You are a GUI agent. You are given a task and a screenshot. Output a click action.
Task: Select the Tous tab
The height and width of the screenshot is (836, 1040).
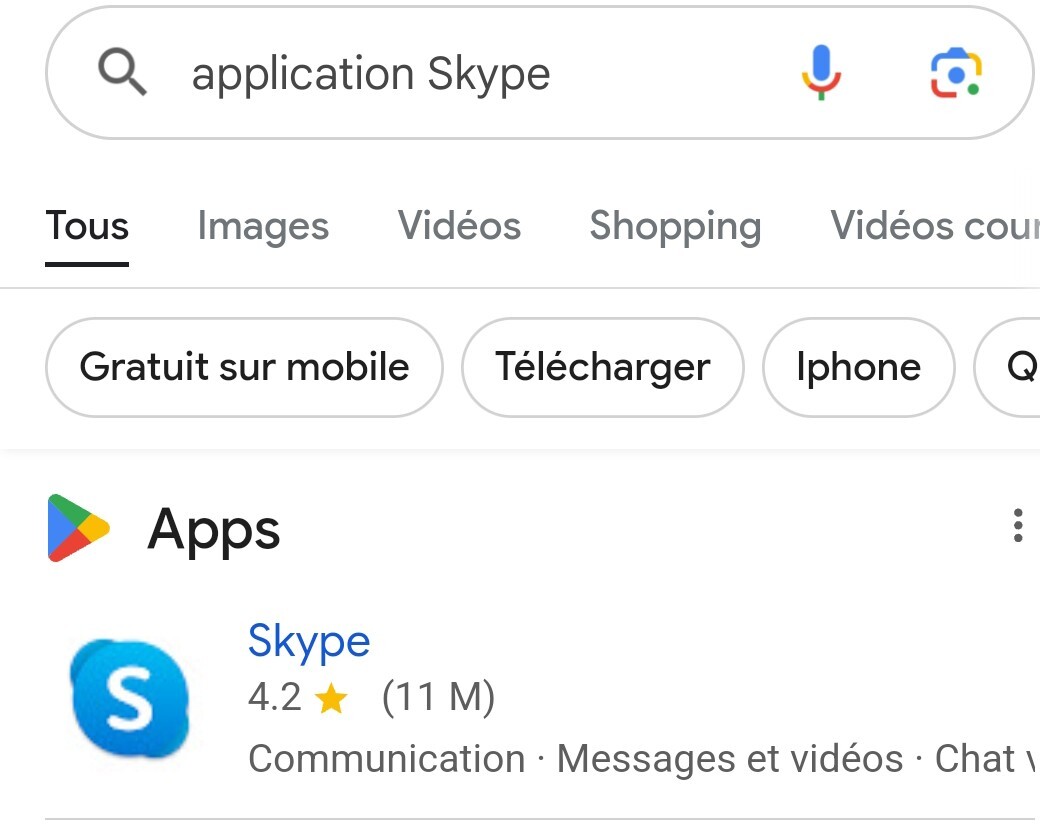[x=87, y=227]
